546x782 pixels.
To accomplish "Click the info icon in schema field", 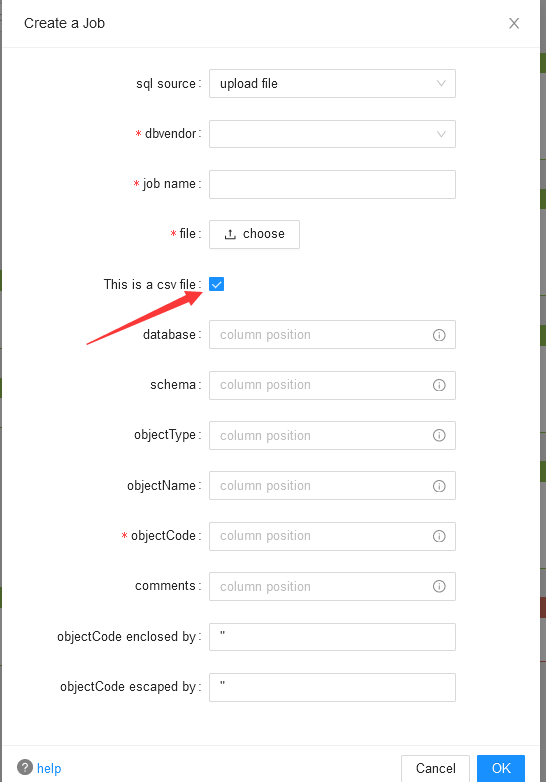I will point(439,385).
